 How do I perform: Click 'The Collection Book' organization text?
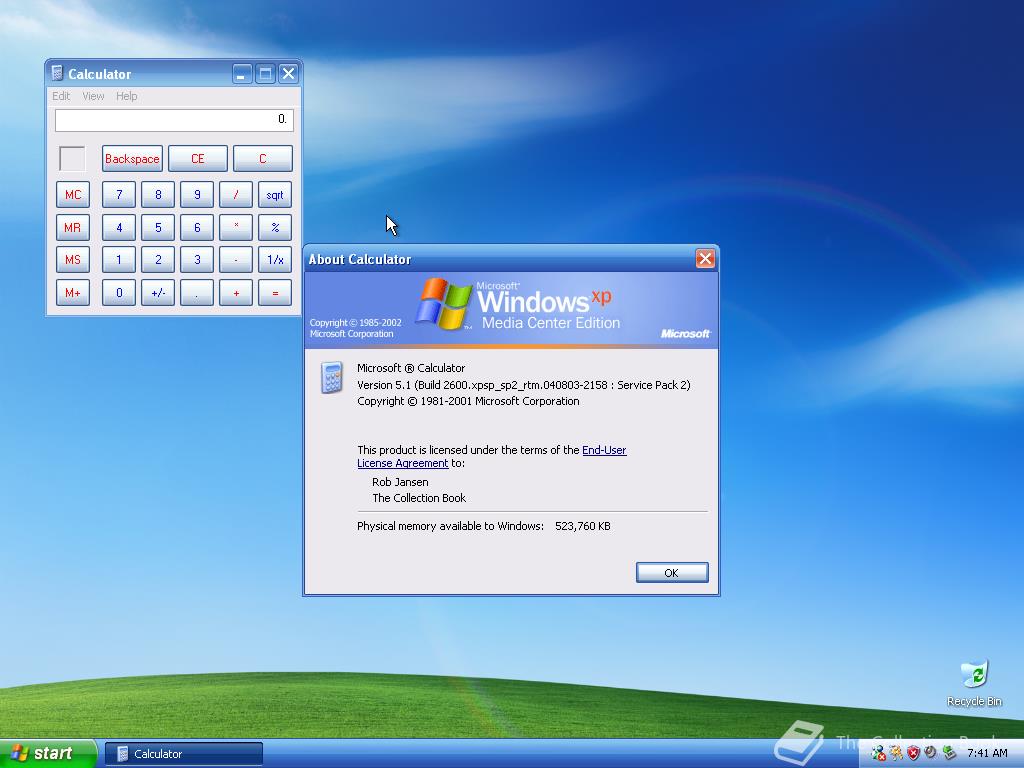pos(419,498)
